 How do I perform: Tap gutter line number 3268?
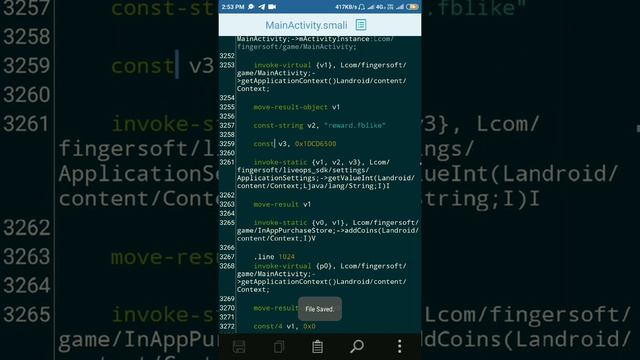coord(227,266)
